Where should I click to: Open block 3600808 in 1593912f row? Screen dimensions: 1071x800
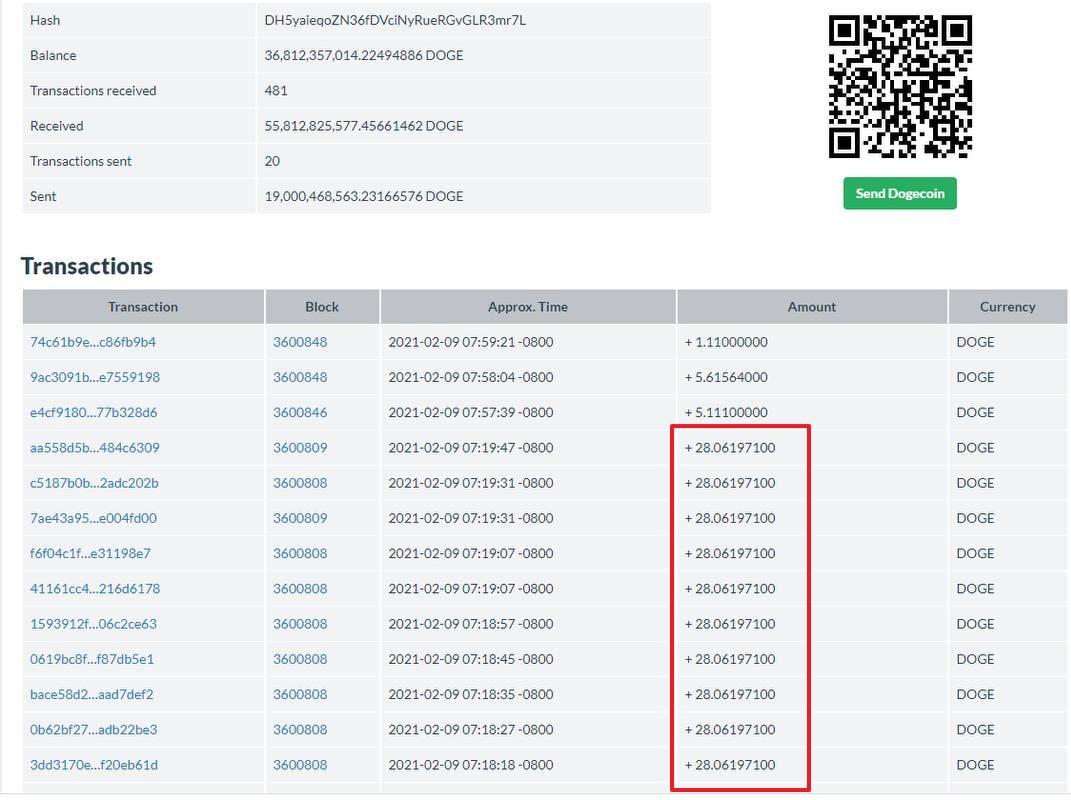tap(300, 624)
